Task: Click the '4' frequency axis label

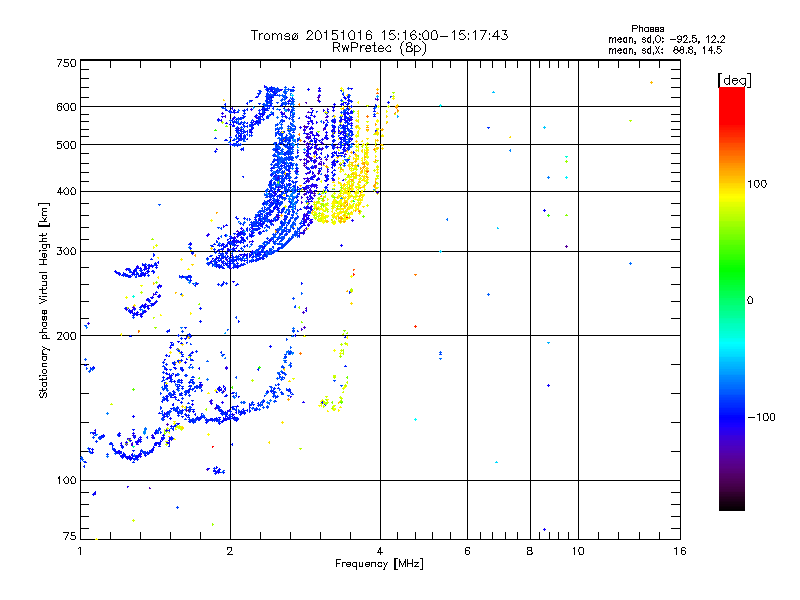Action: click(380, 551)
